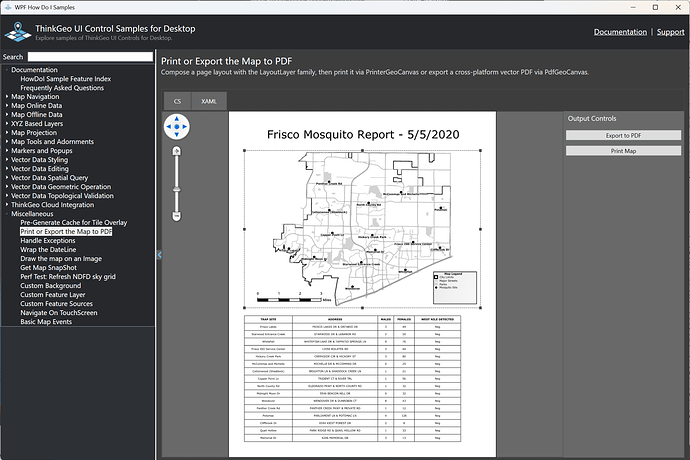This screenshot has width=690, height=460.
Task: Switch to the XAML tab
Action: [x=209, y=101]
